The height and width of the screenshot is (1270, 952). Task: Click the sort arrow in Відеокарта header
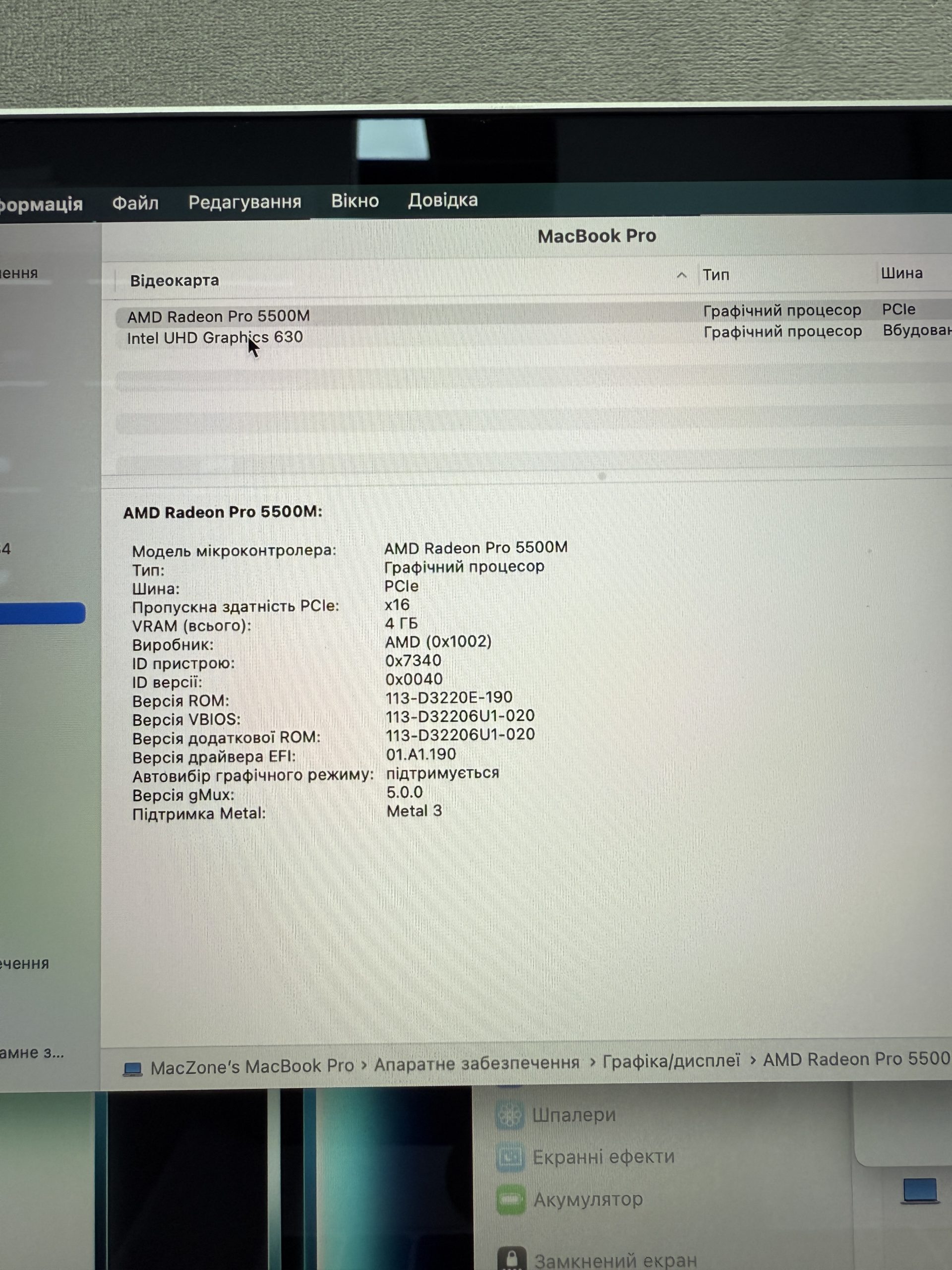click(x=681, y=275)
